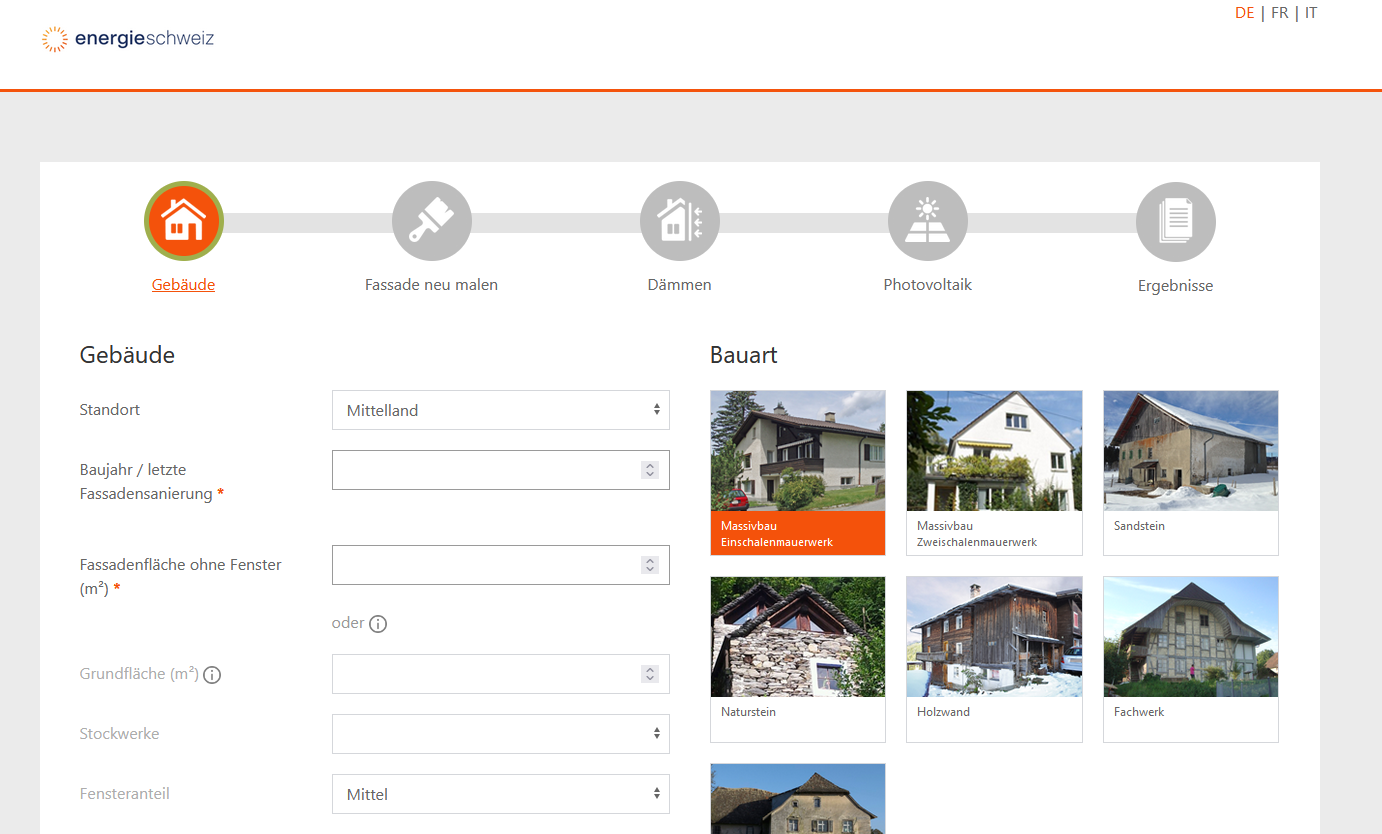Switch language to IT
The width and height of the screenshot is (1382, 834).
1311,13
